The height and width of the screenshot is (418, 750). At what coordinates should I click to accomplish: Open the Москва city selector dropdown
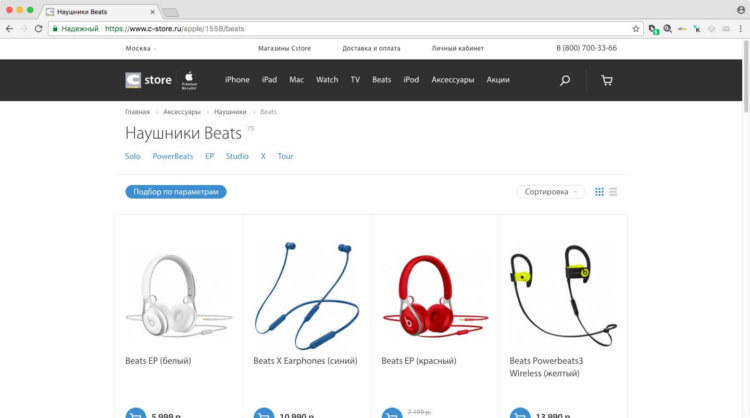[141, 48]
